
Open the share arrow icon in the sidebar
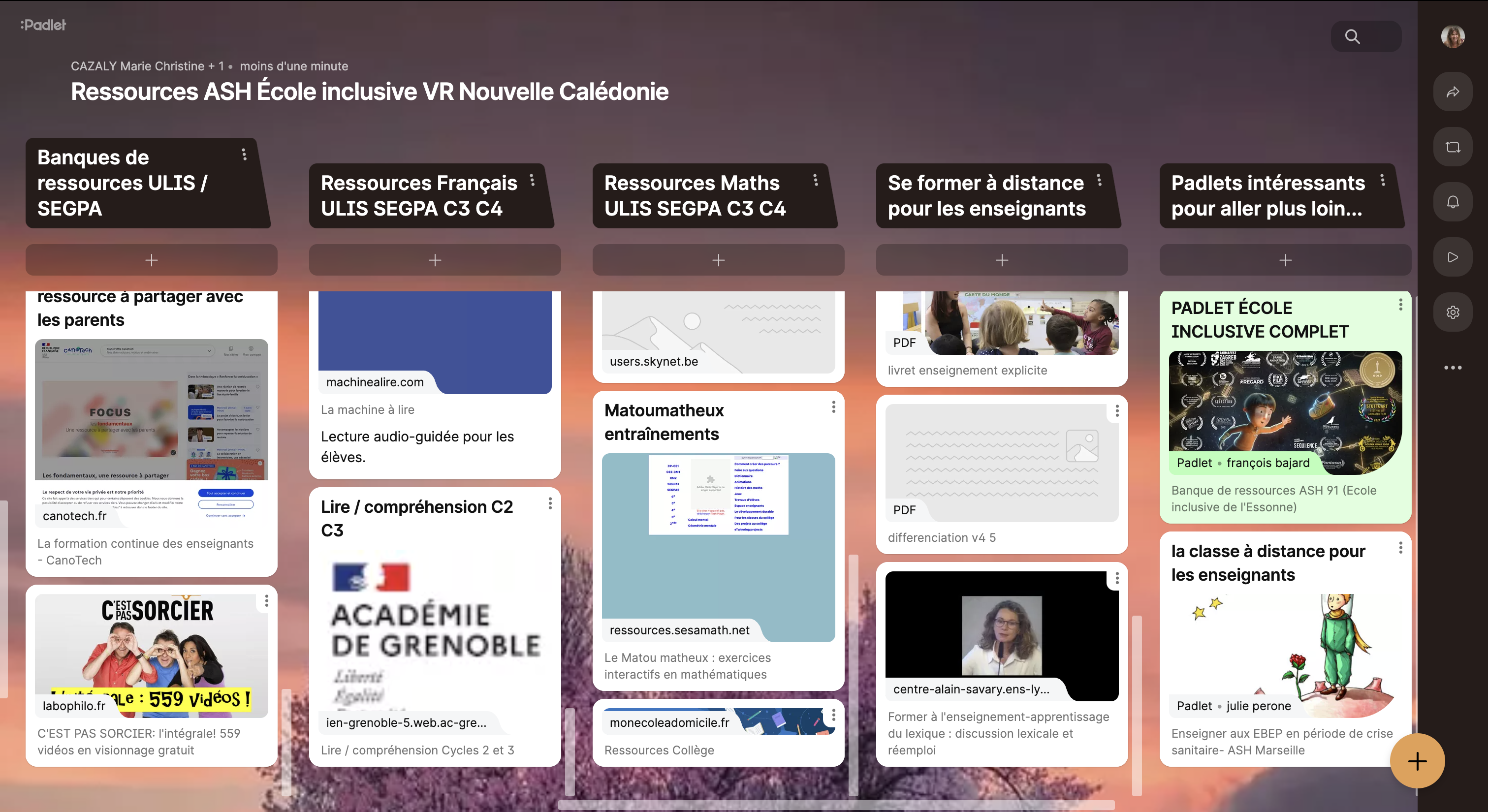point(1453,92)
